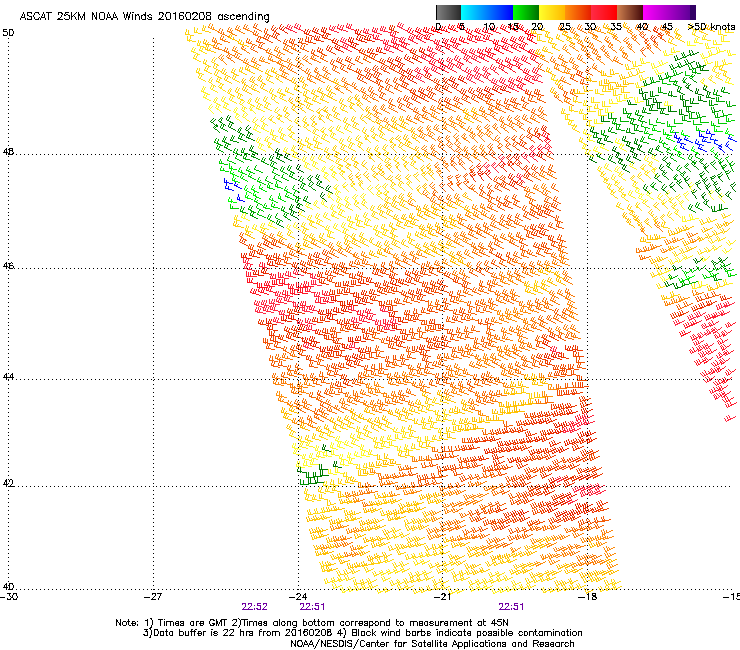Click the legend value label 45

tap(667, 27)
